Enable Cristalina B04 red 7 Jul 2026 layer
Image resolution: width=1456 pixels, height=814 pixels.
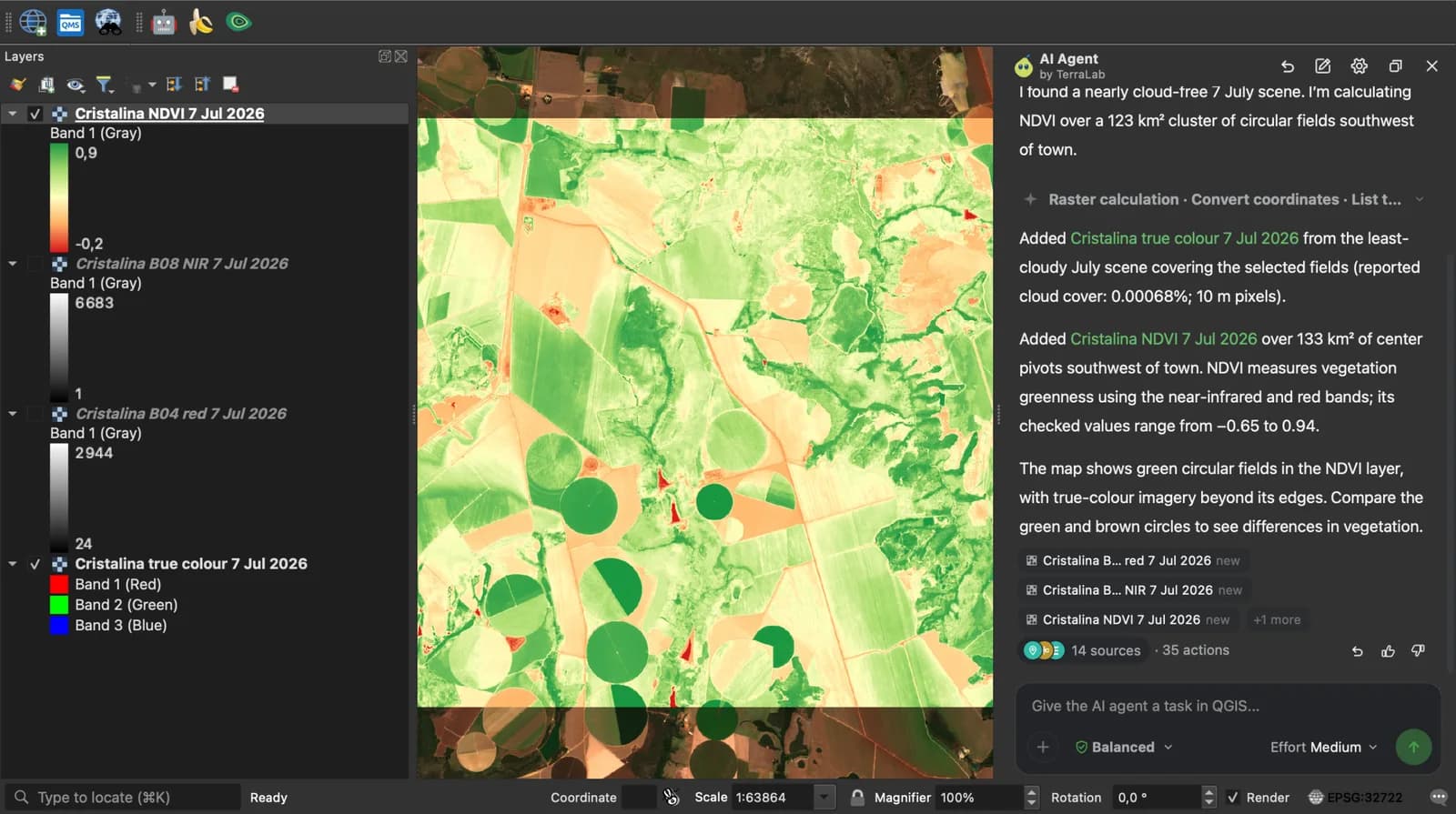(x=35, y=414)
